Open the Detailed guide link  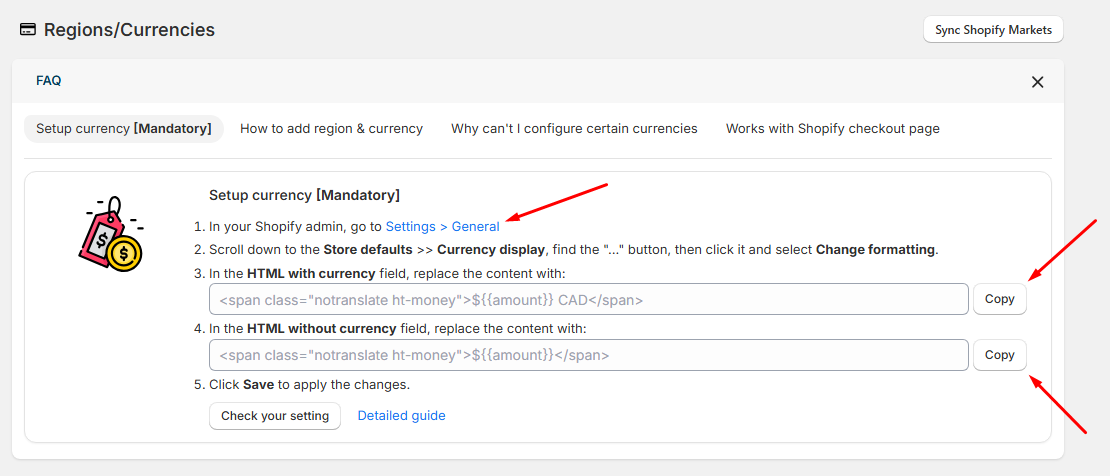(x=401, y=416)
